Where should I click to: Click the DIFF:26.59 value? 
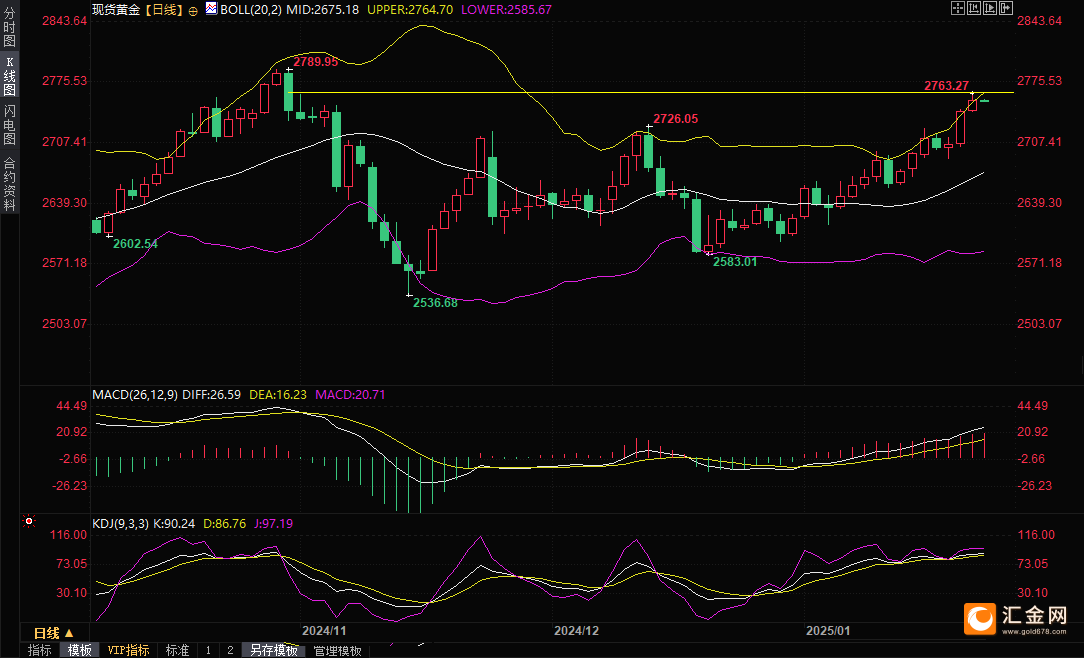pos(211,395)
